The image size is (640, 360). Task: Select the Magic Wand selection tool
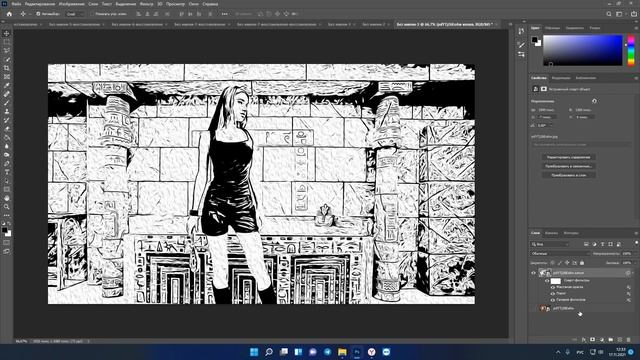coord(7,59)
